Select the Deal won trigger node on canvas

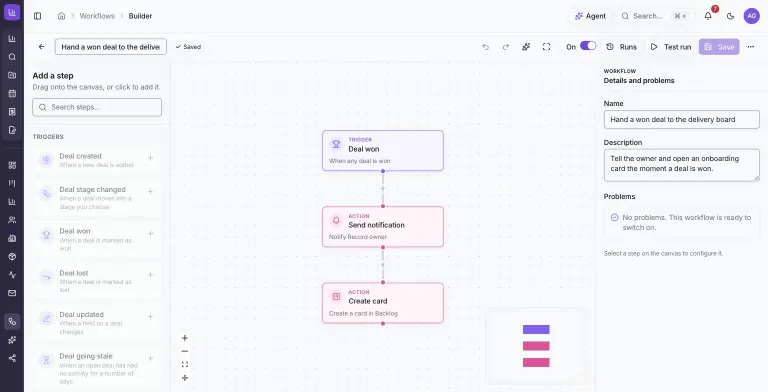[383, 150]
